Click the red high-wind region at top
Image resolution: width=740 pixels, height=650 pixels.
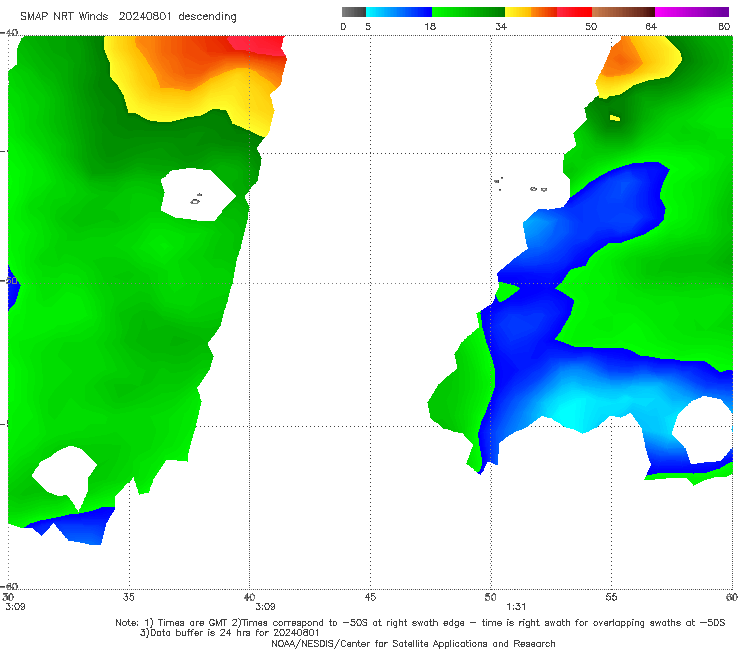(258, 45)
